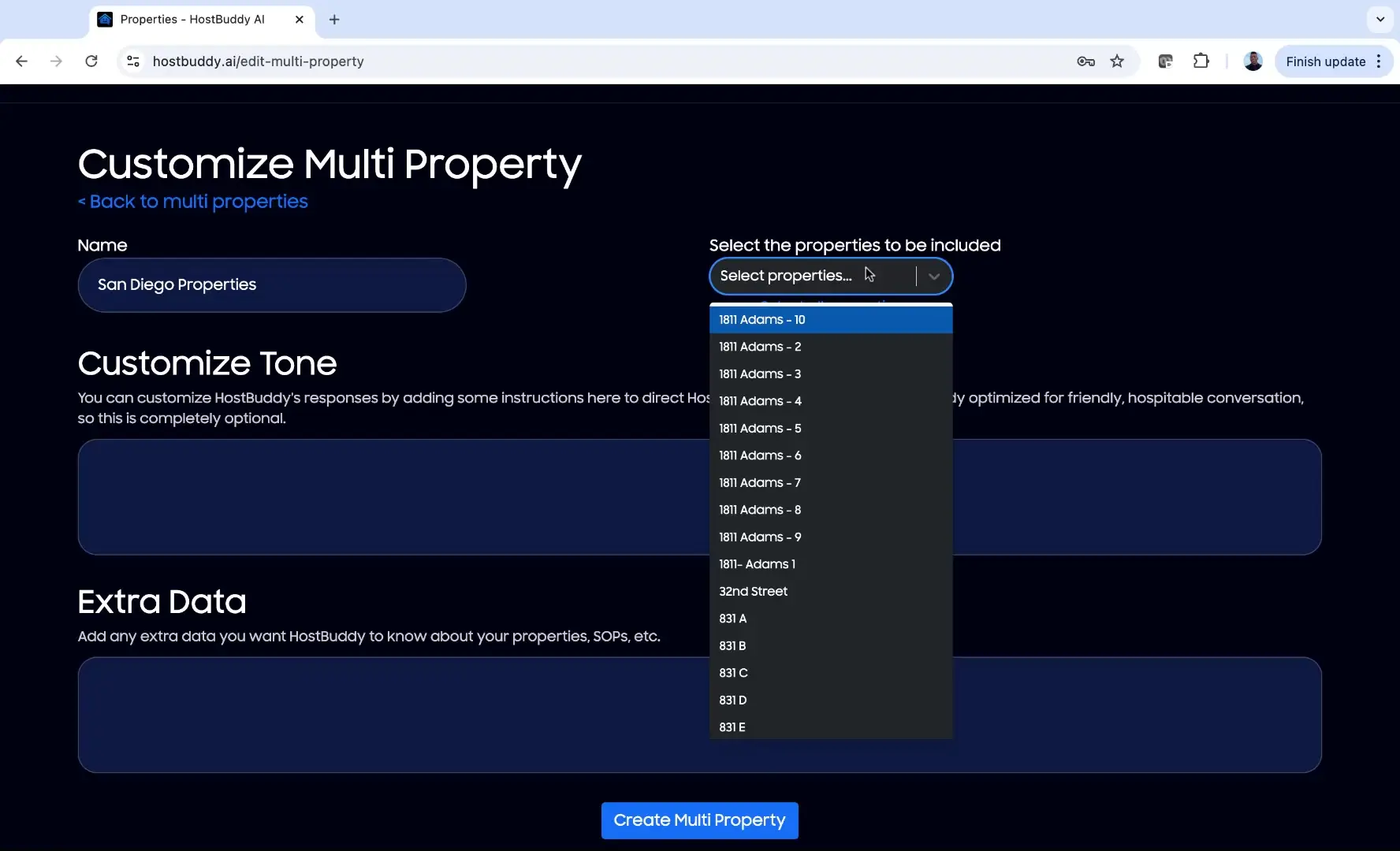Pick 1811- Adams 1 from list
This screenshot has width=1400, height=851.
(831, 564)
